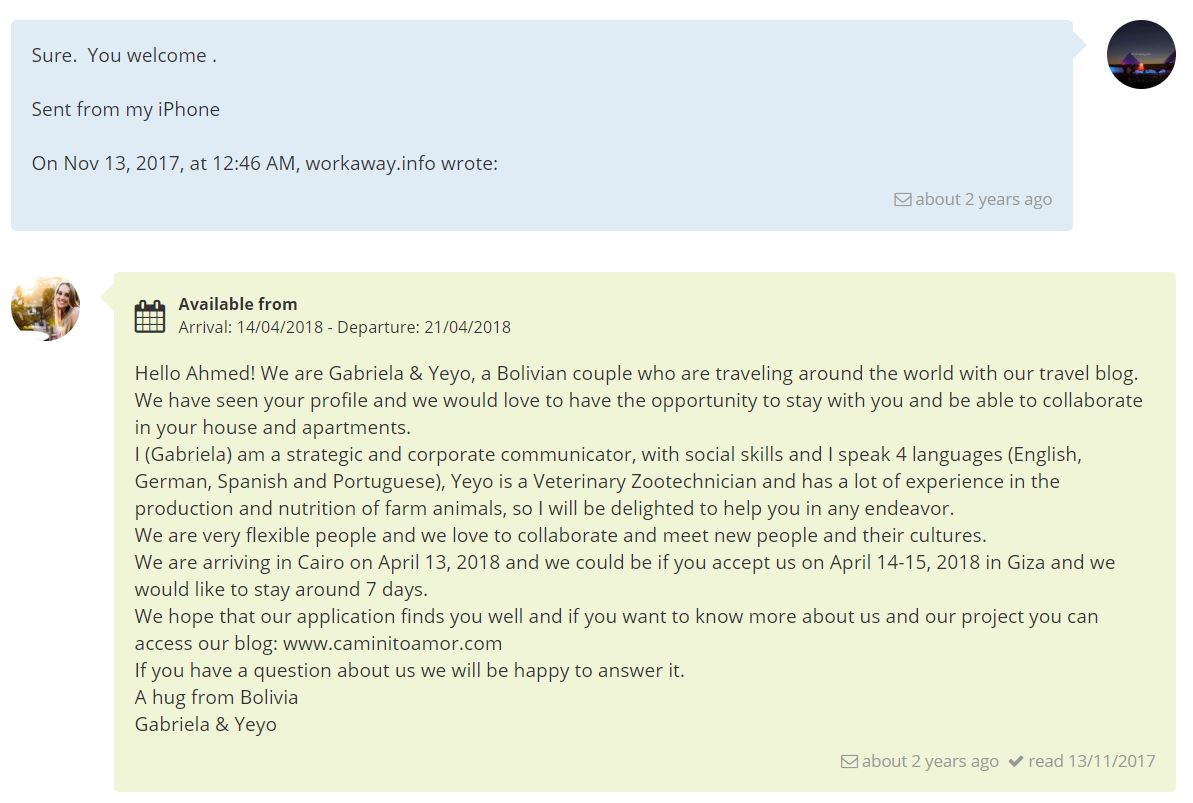Image resolution: width=1193 pixels, height=803 pixels.
Task: Click the 'workaway.info wrote:' quote header
Action: (x=401, y=163)
